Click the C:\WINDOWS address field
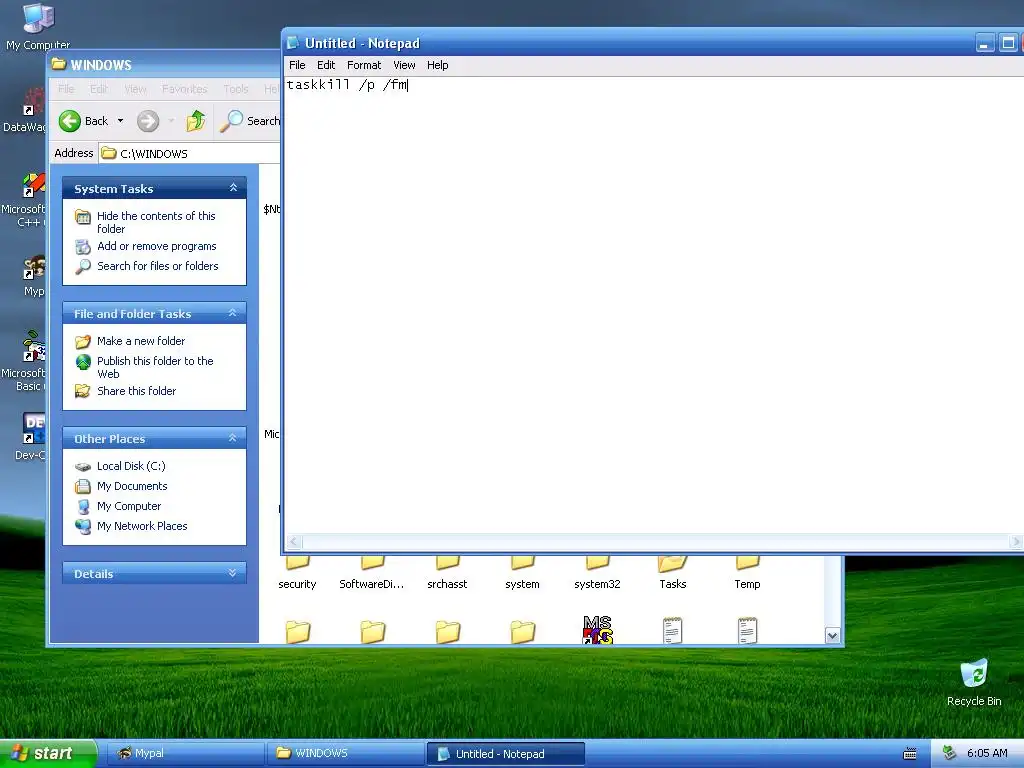Viewport: 1024px width, 768px height. point(189,153)
